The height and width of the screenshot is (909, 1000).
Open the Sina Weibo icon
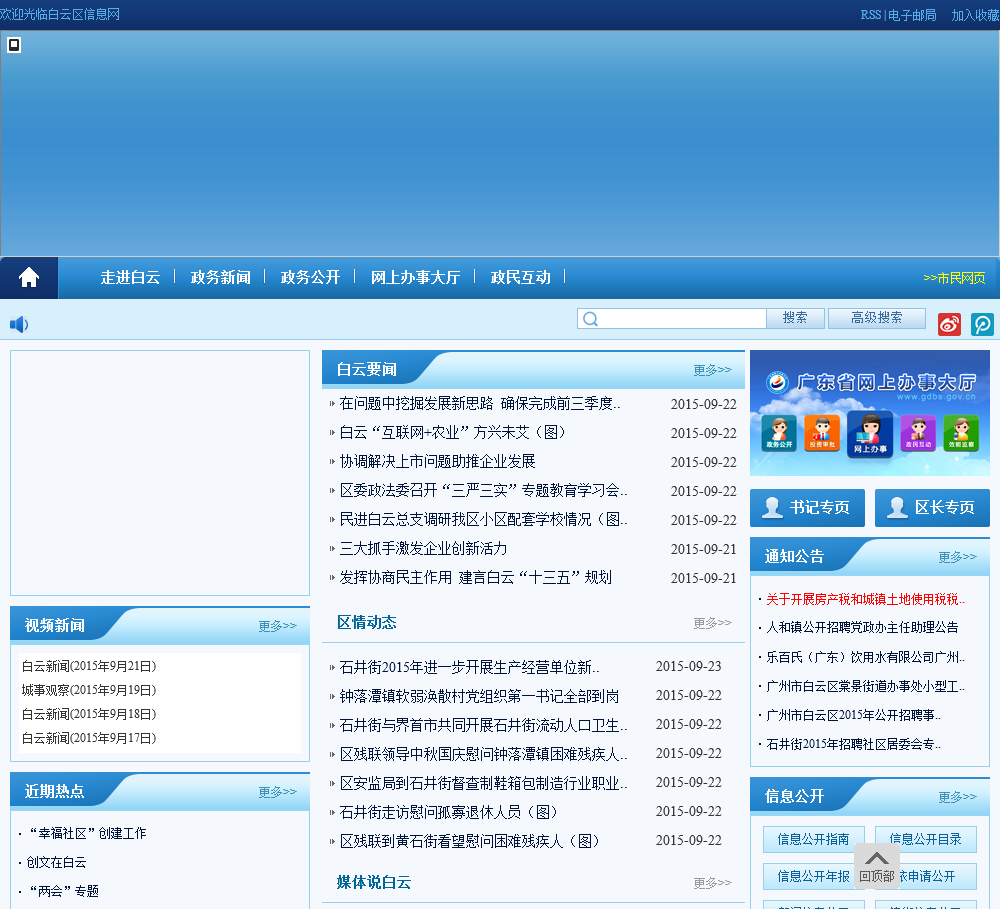click(x=949, y=324)
